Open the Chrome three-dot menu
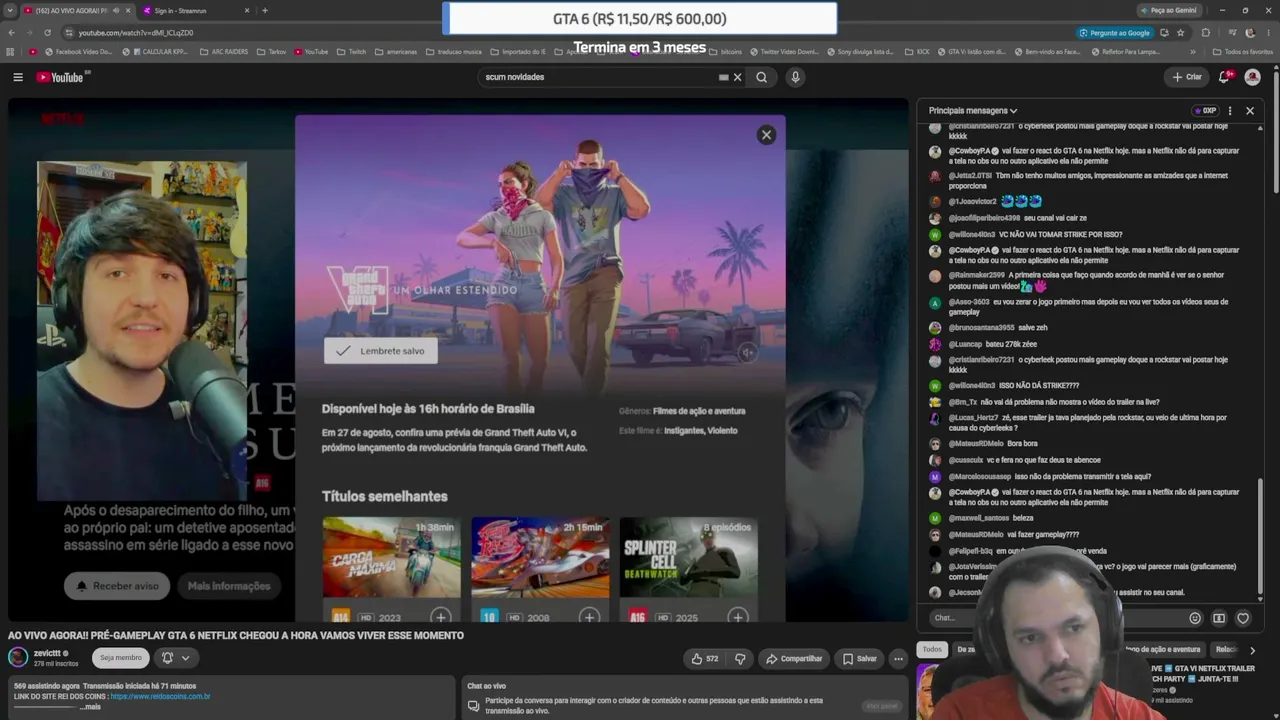Viewport: 1280px width, 720px height. pyautogui.click(x=1267, y=33)
